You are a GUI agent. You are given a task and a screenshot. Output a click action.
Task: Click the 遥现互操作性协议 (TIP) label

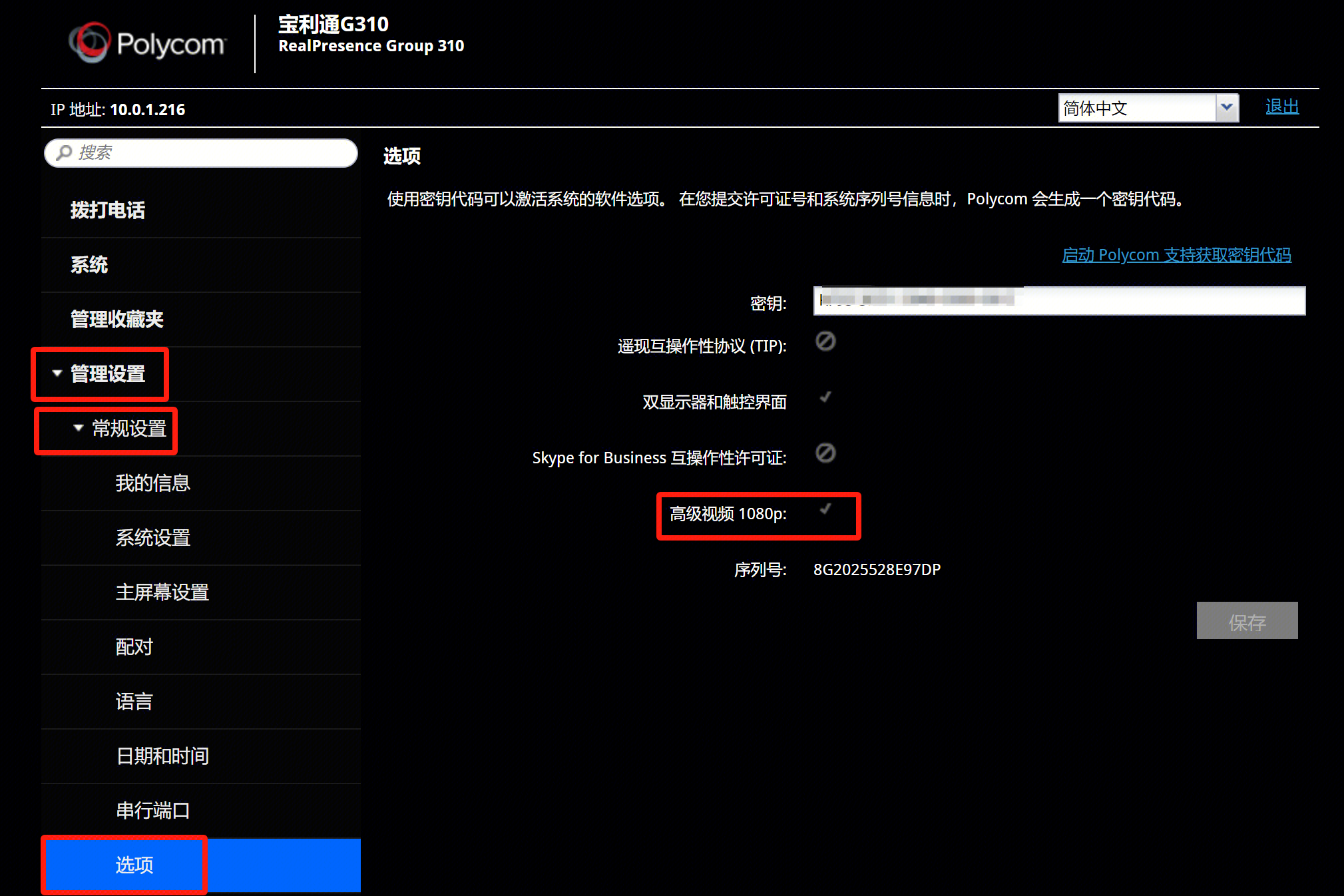pos(702,346)
